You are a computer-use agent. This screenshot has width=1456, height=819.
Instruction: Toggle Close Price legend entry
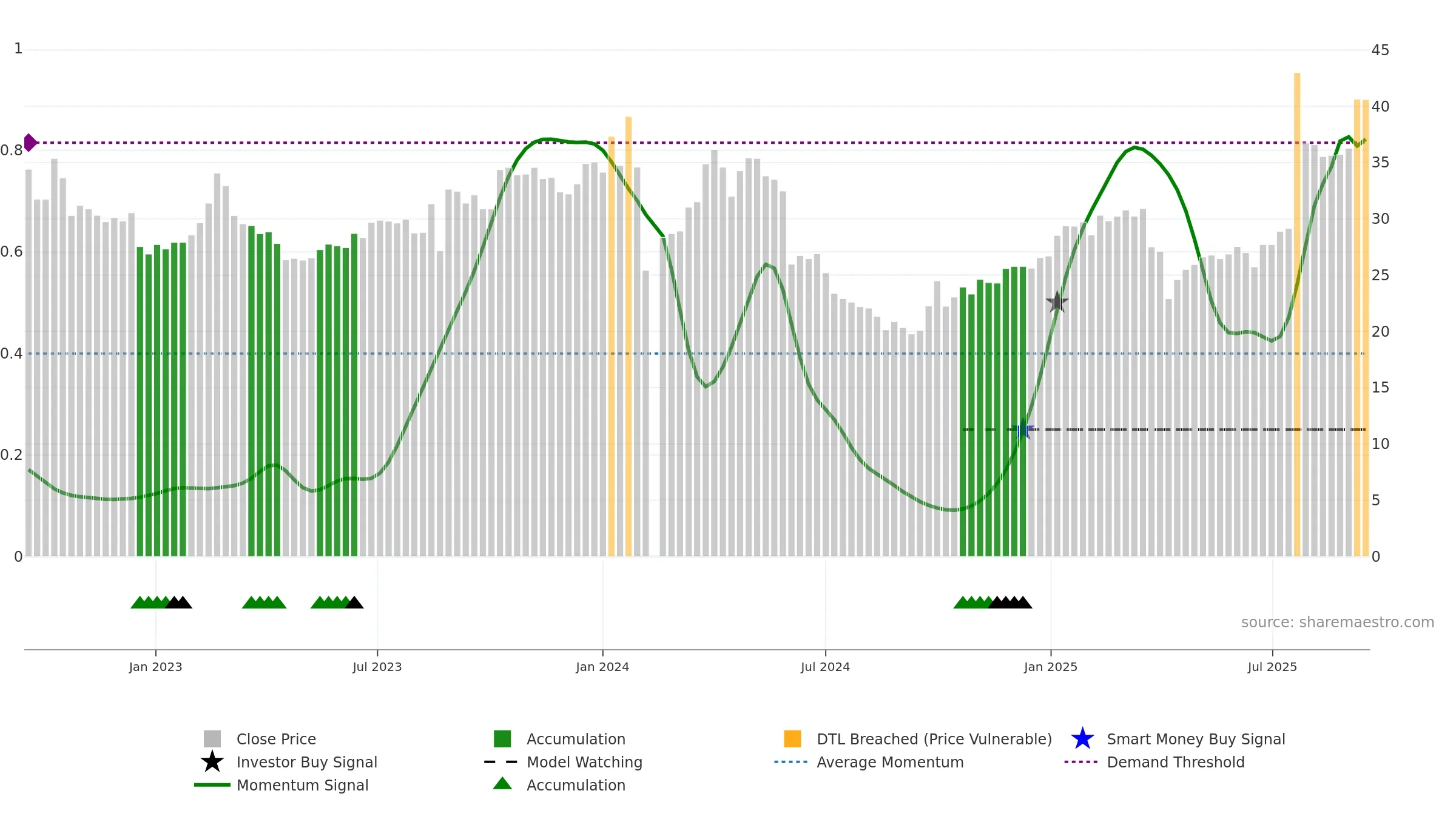[260, 739]
